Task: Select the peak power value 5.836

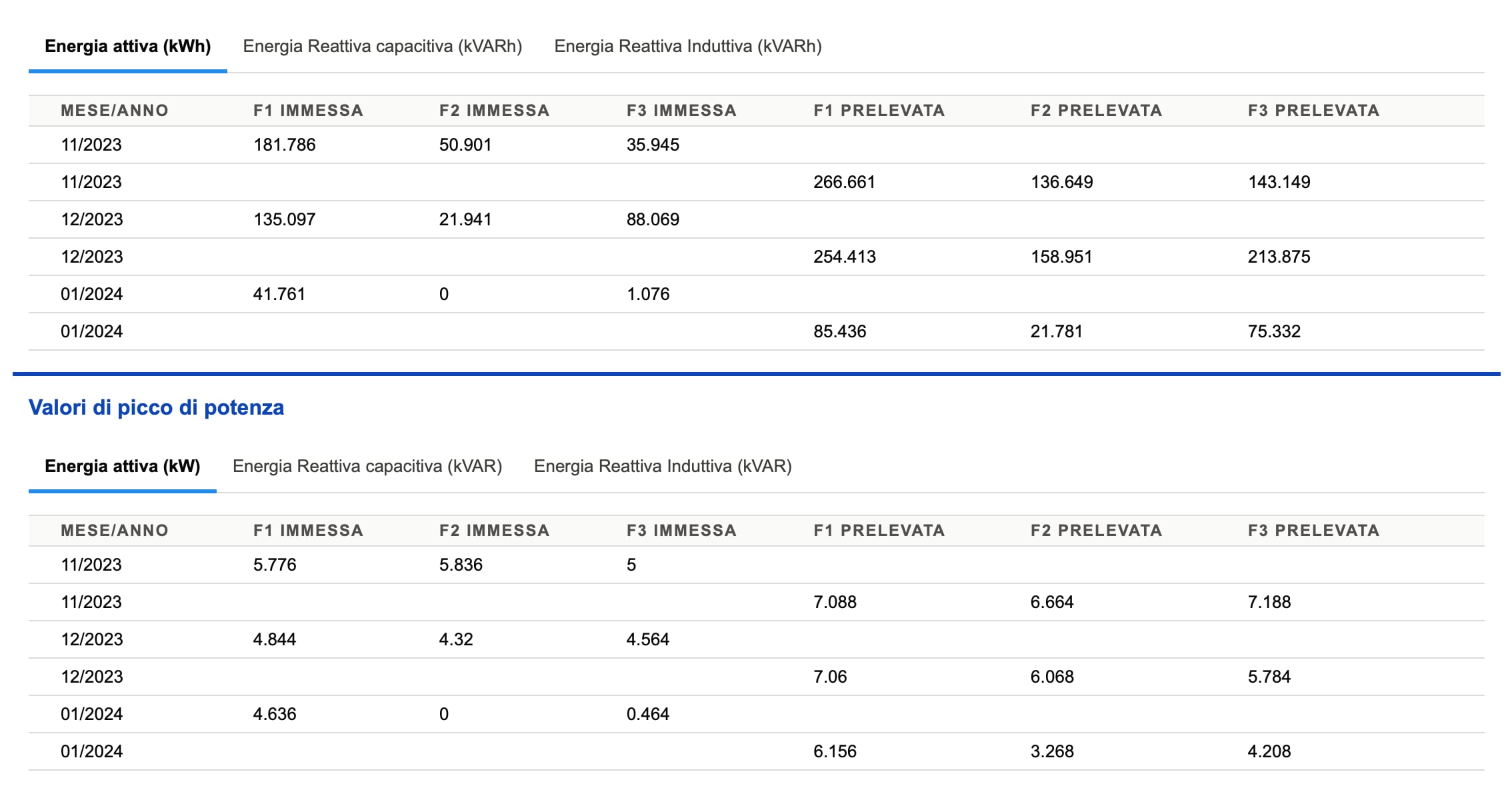Action: click(x=461, y=565)
